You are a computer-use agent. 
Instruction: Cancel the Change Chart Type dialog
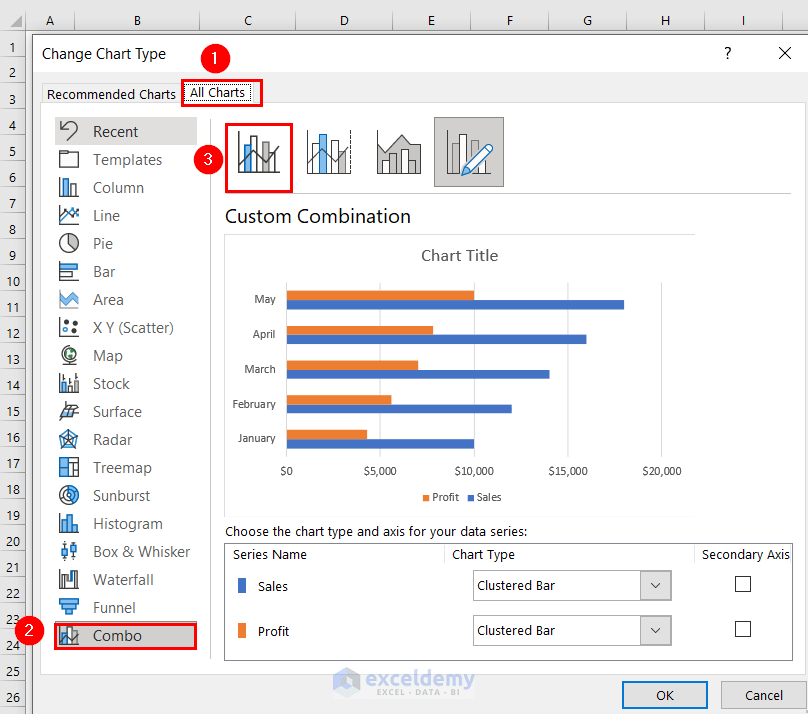coord(763,695)
